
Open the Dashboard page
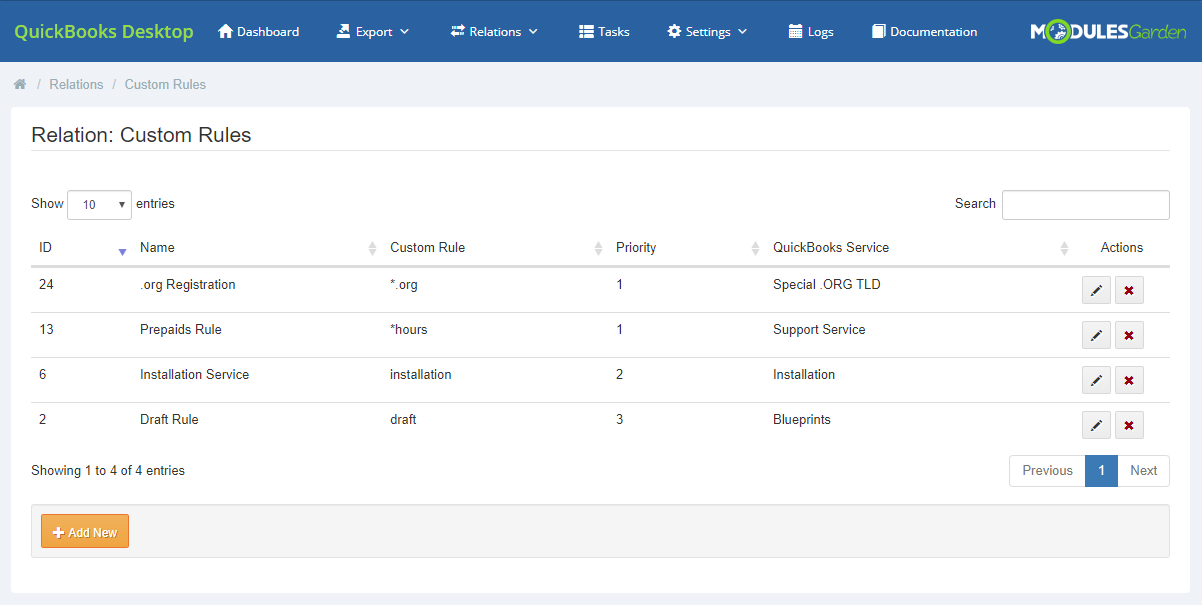(x=258, y=32)
